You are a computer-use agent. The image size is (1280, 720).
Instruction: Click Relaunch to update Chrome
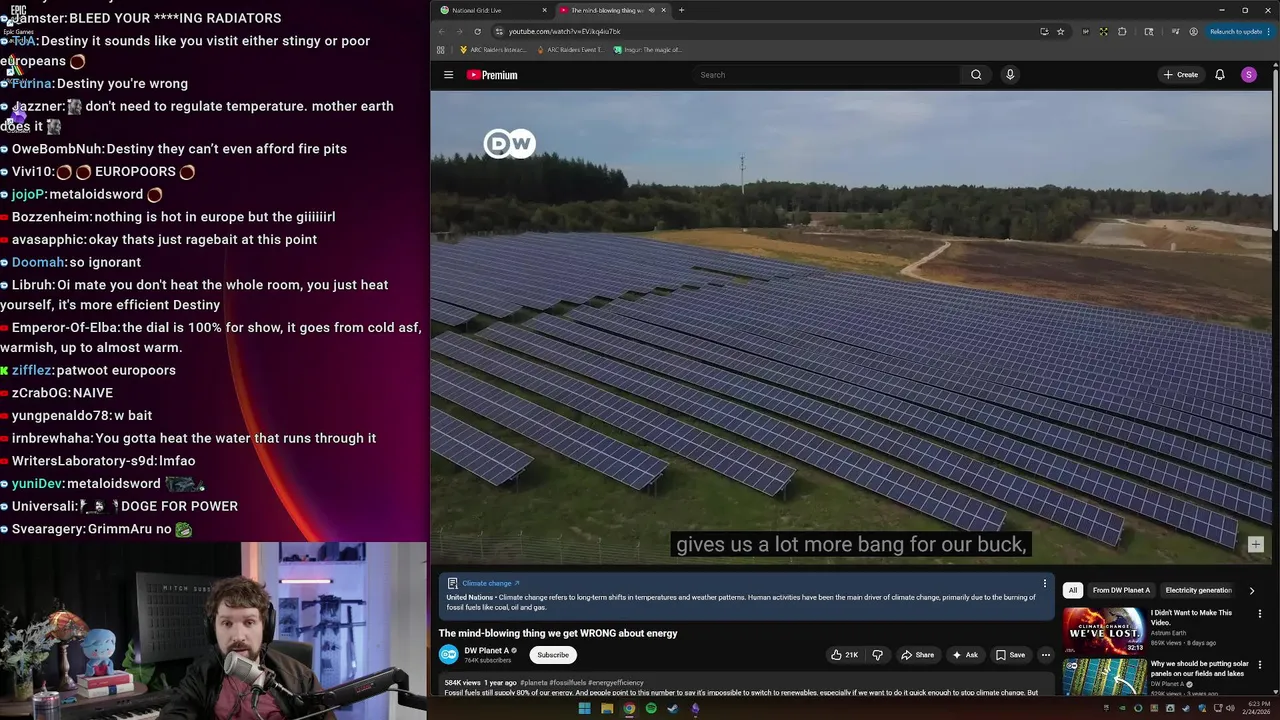(1235, 31)
